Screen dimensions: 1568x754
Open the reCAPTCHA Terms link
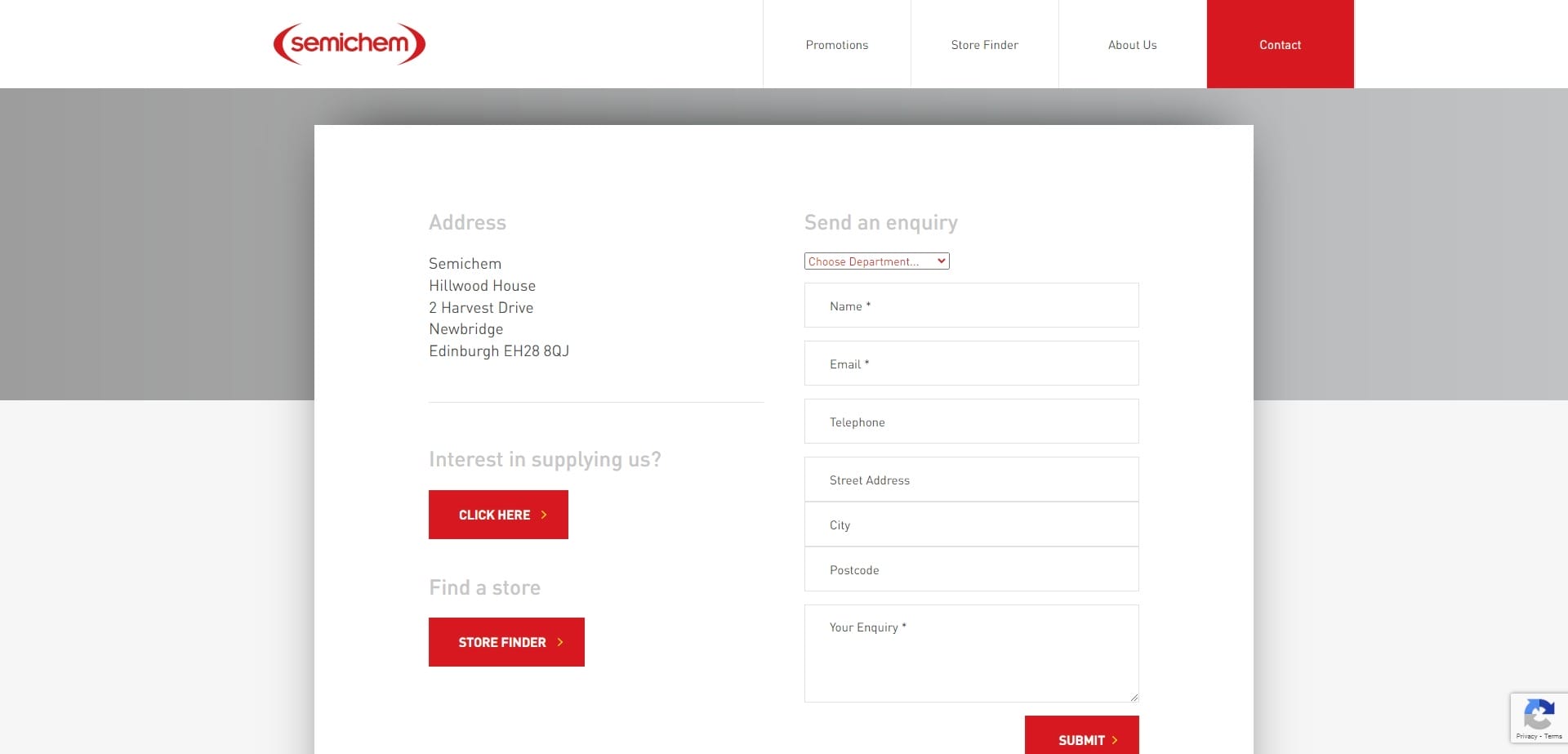pos(1553,737)
